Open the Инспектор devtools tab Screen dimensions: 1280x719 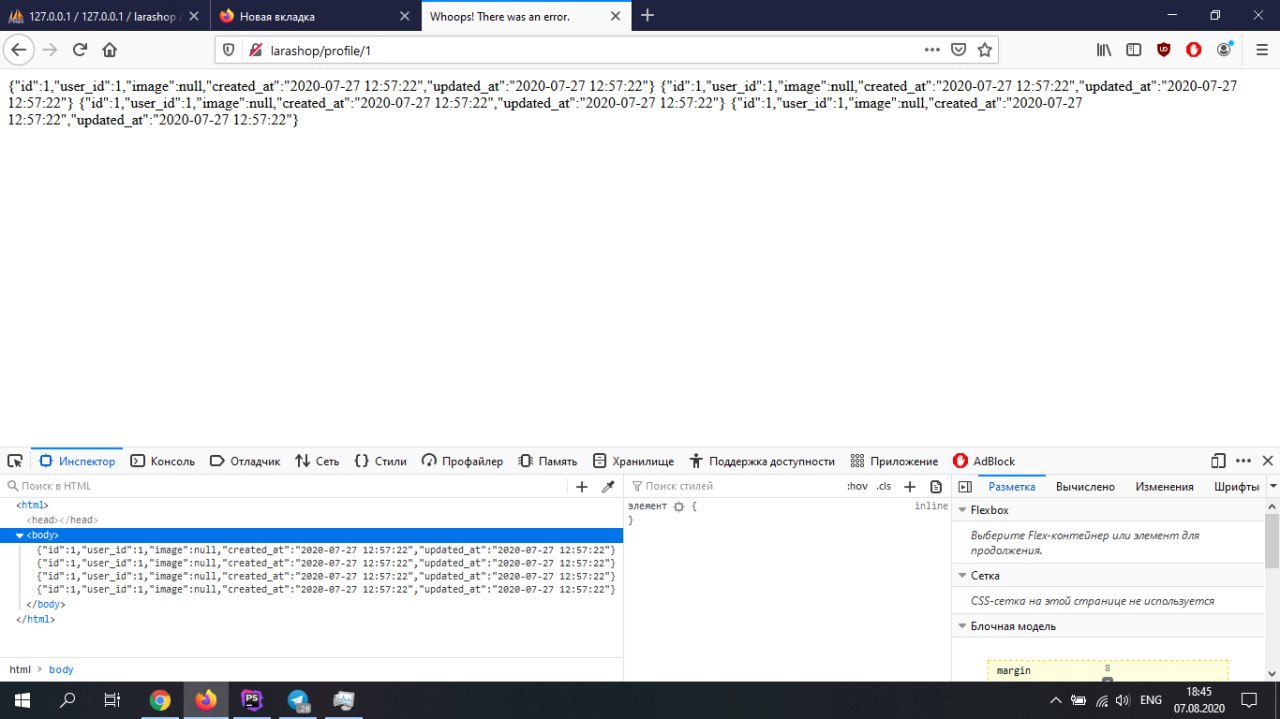[77, 461]
